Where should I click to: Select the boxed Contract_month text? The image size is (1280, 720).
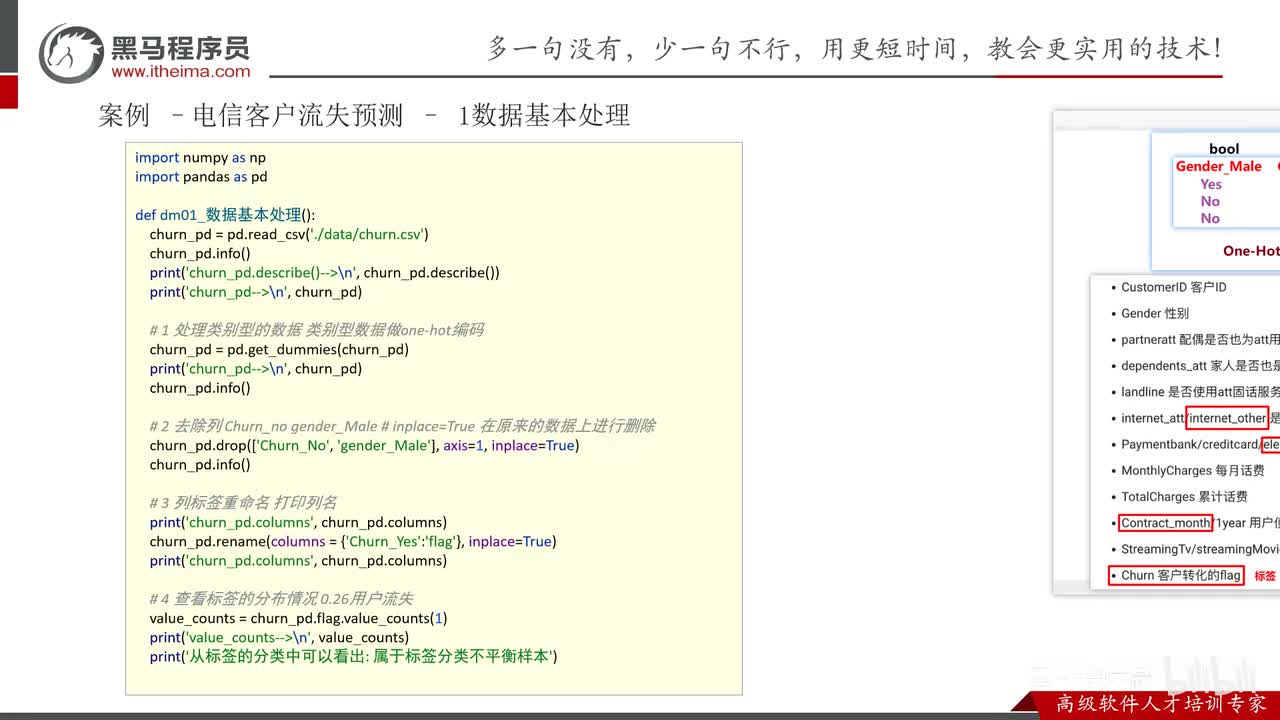[x=1165, y=523]
